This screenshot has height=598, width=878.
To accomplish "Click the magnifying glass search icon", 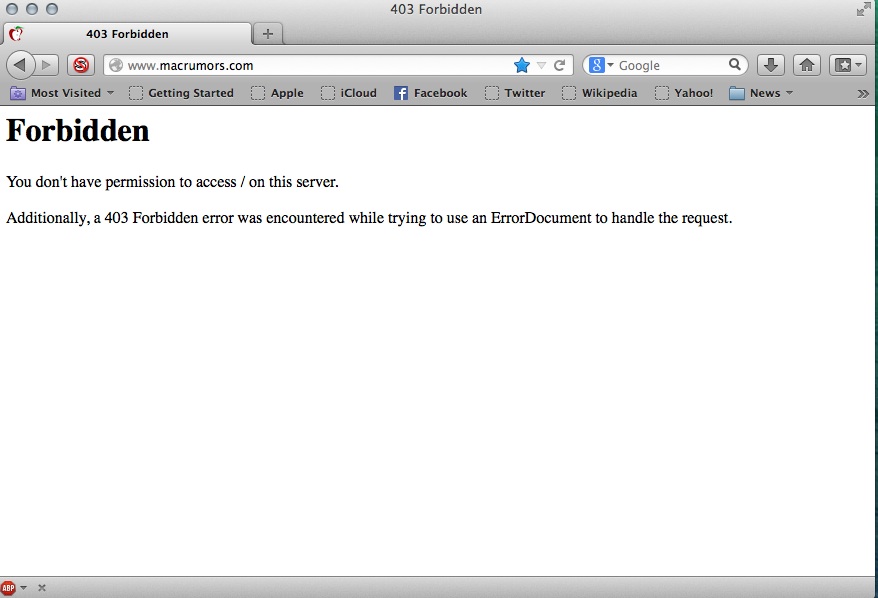I will [x=735, y=65].
